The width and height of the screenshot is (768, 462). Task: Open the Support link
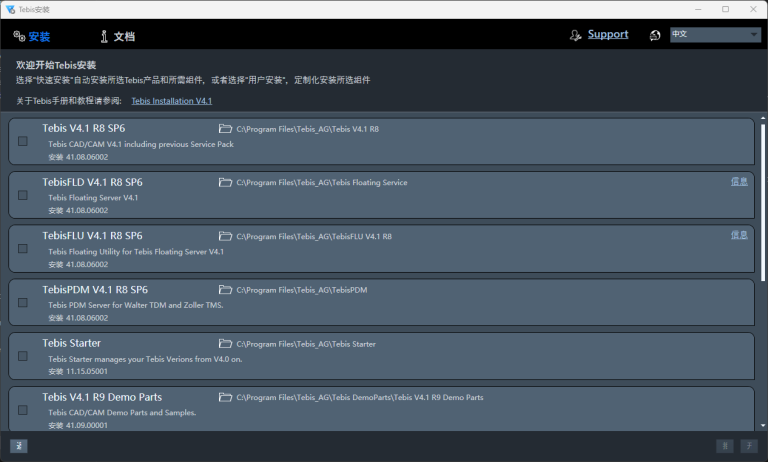[608, 34]
